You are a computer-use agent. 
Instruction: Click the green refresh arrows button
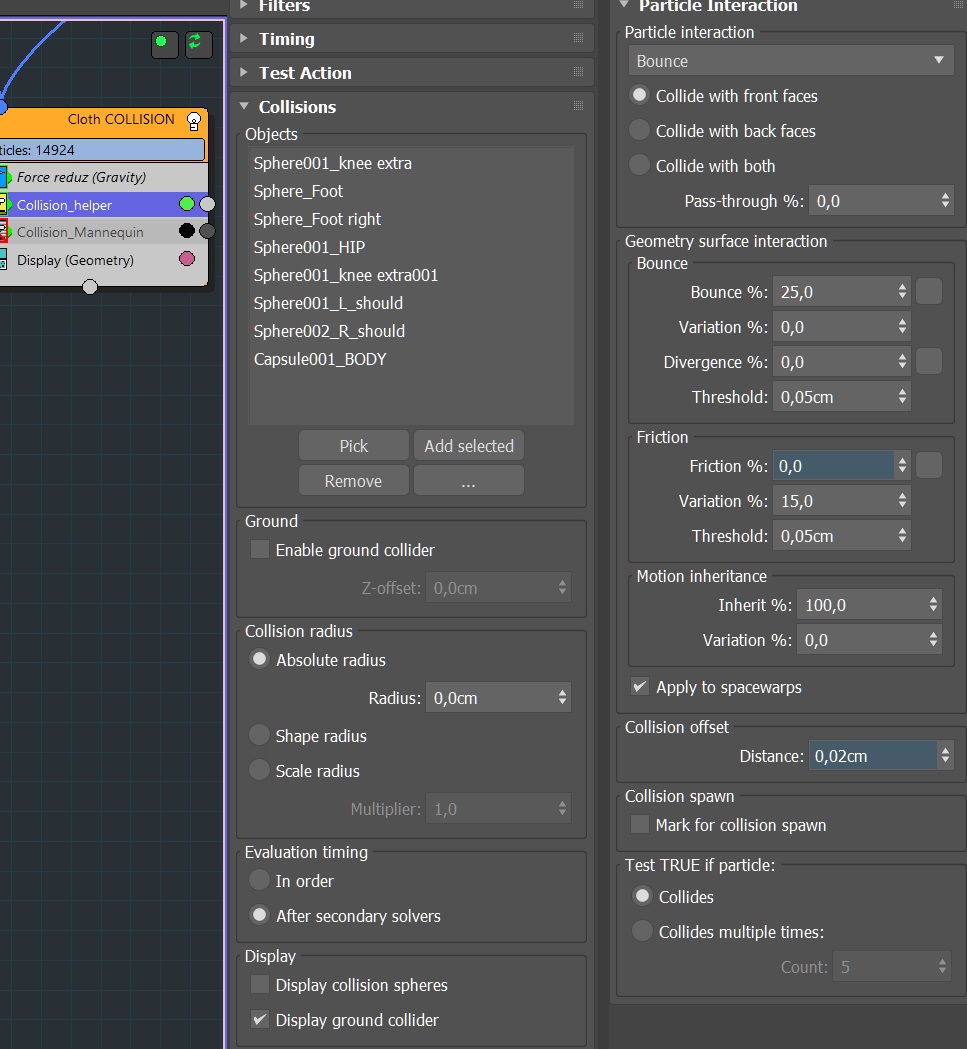click(196, 42)
